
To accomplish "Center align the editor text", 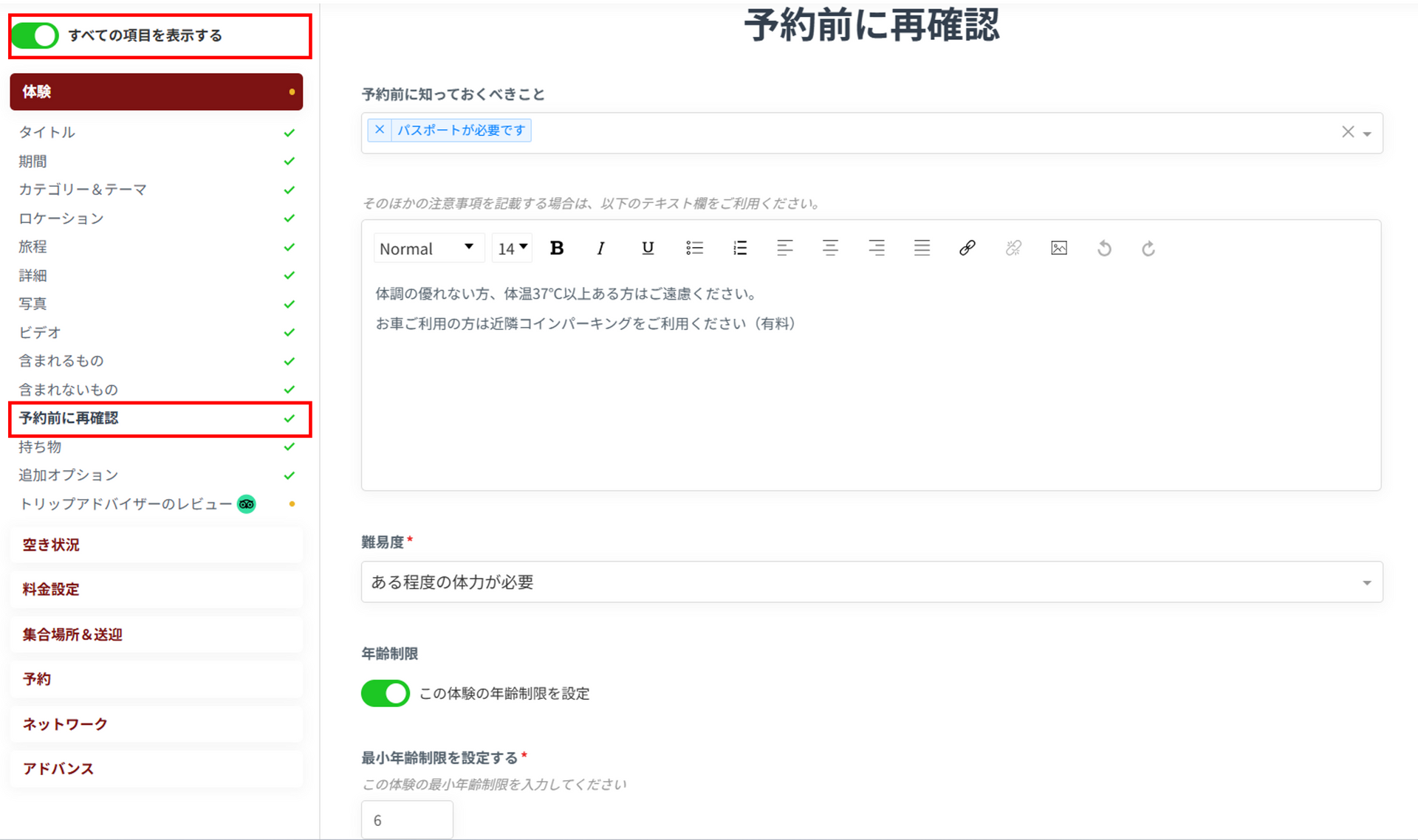I will click(x=830, y=249).
